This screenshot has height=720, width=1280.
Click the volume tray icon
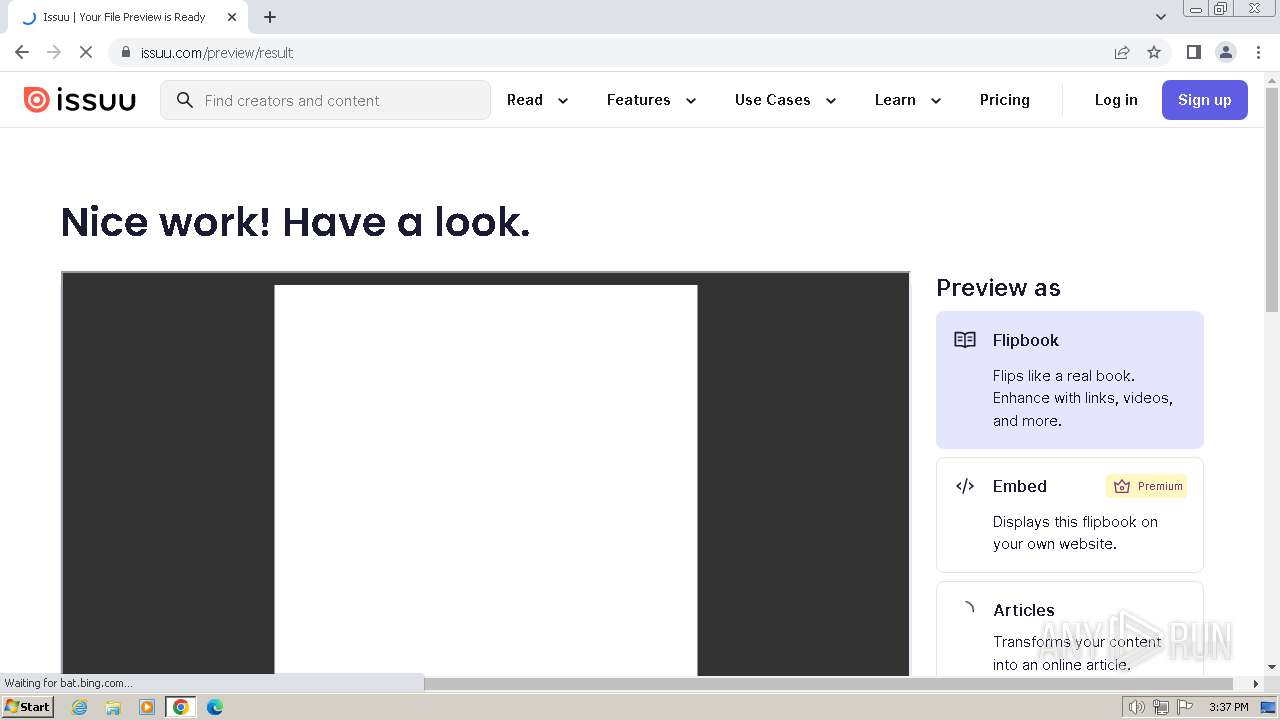(1136, 707)
